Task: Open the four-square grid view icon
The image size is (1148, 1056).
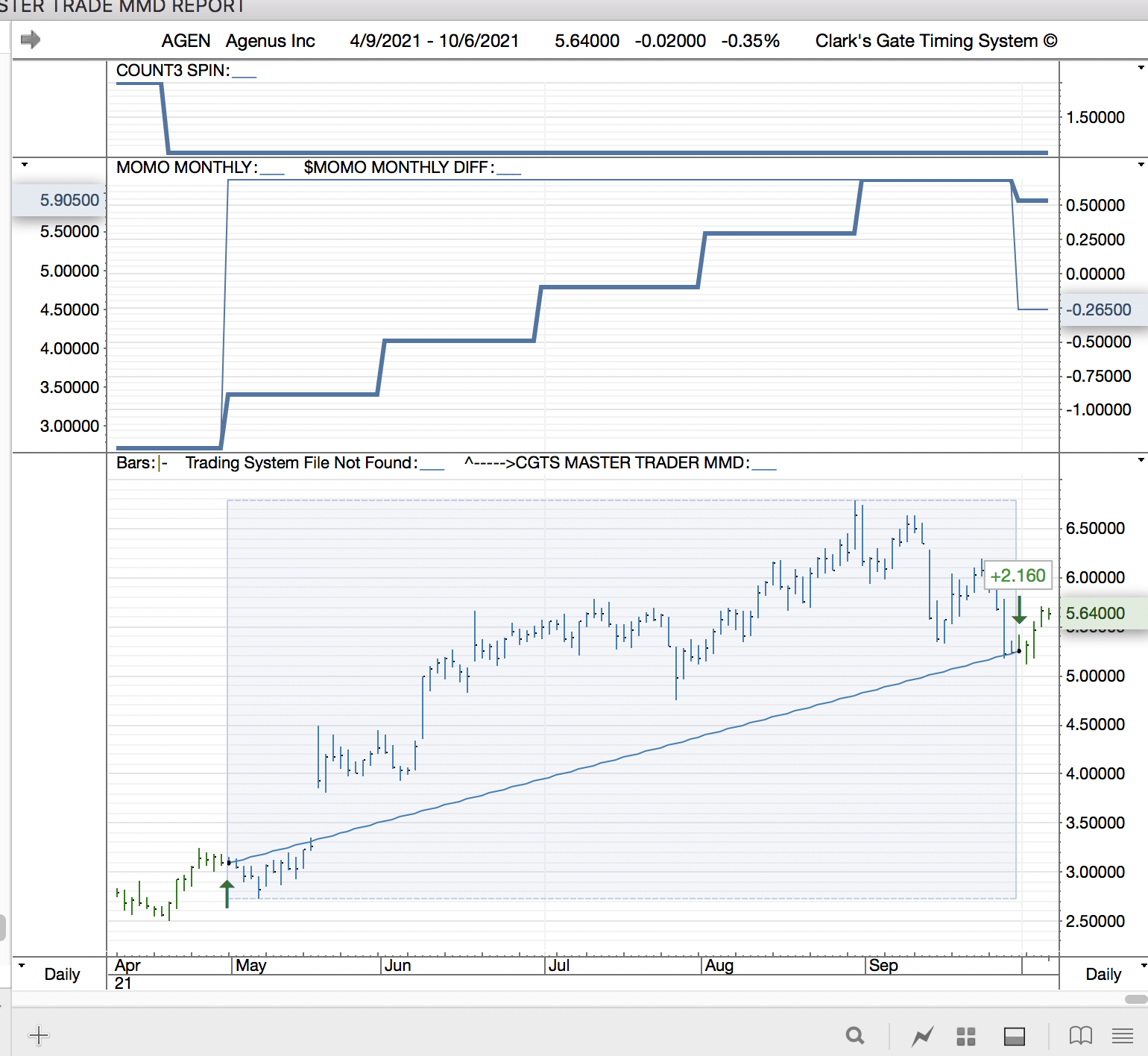Action: pyautogui.click(x=966, y=1036)
